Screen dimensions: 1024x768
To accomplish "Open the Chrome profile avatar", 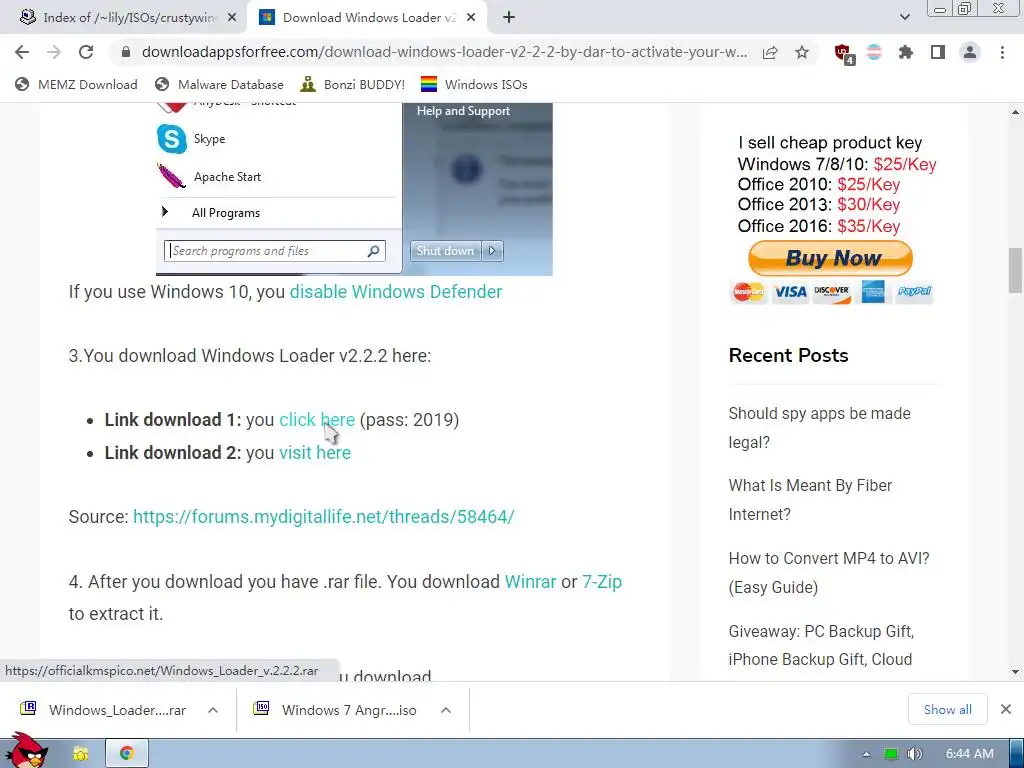I will pos(970,52).
